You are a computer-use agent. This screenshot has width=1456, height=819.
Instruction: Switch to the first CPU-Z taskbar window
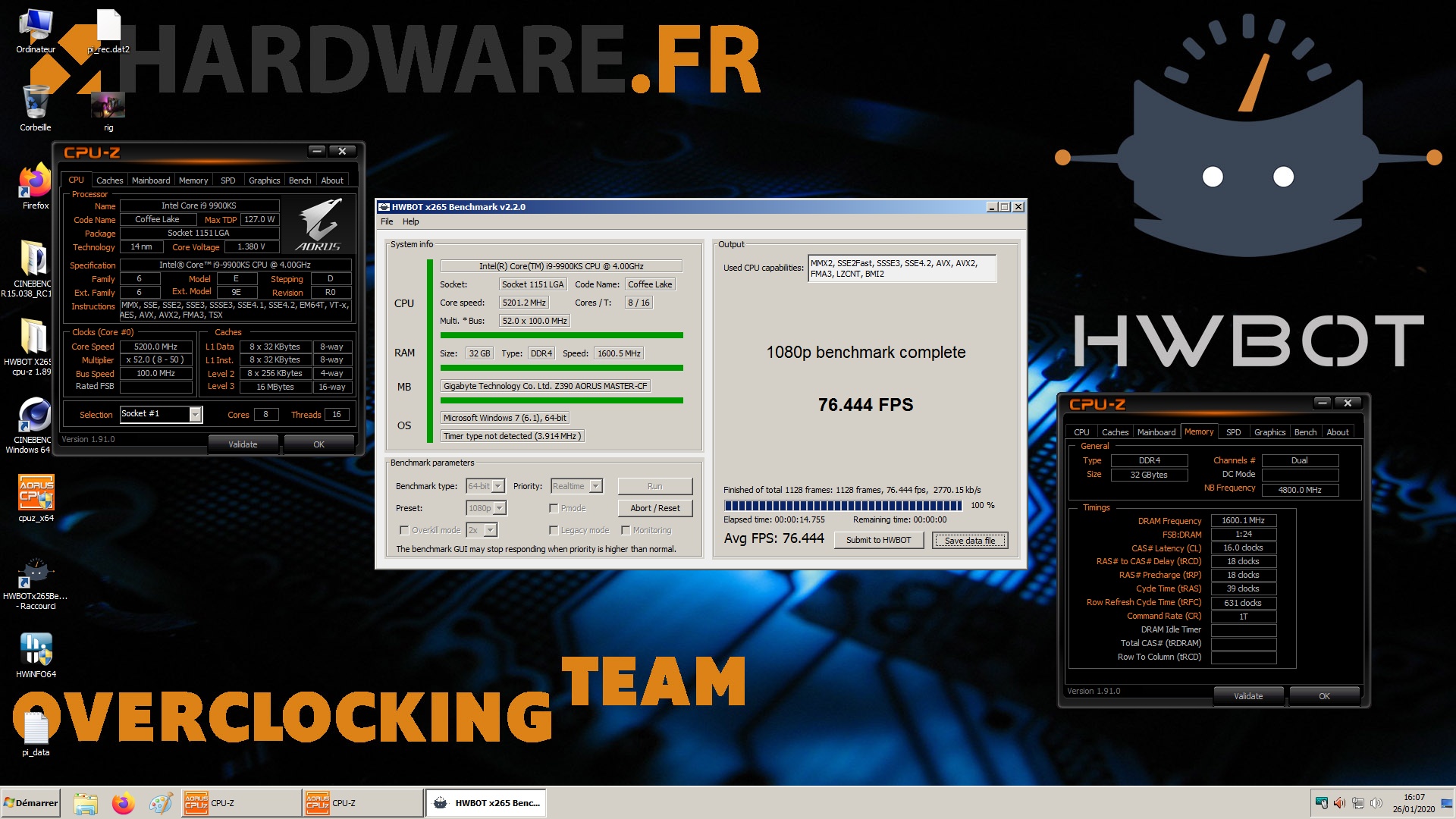241,803
